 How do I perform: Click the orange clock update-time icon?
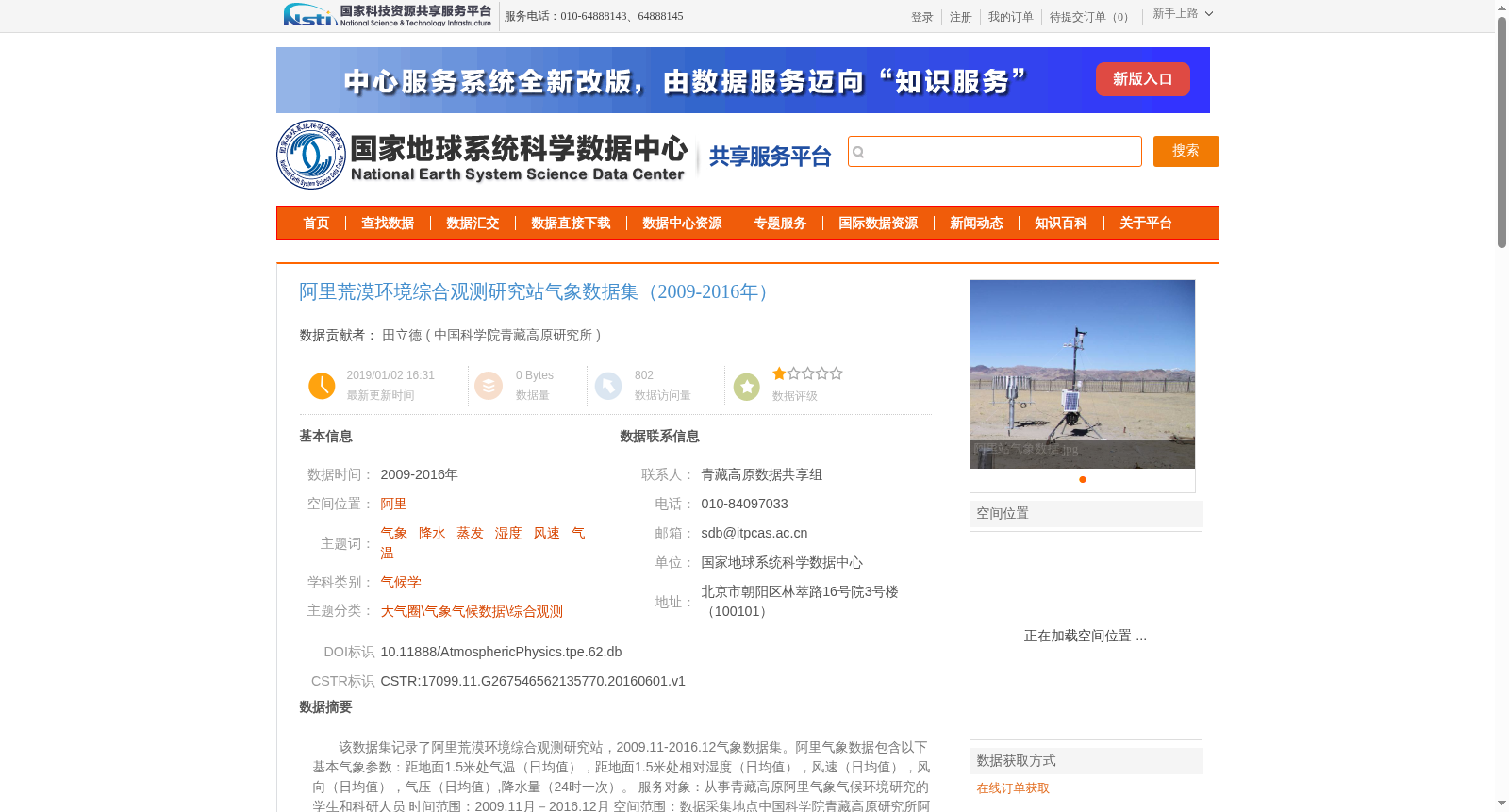coord(322,386)
